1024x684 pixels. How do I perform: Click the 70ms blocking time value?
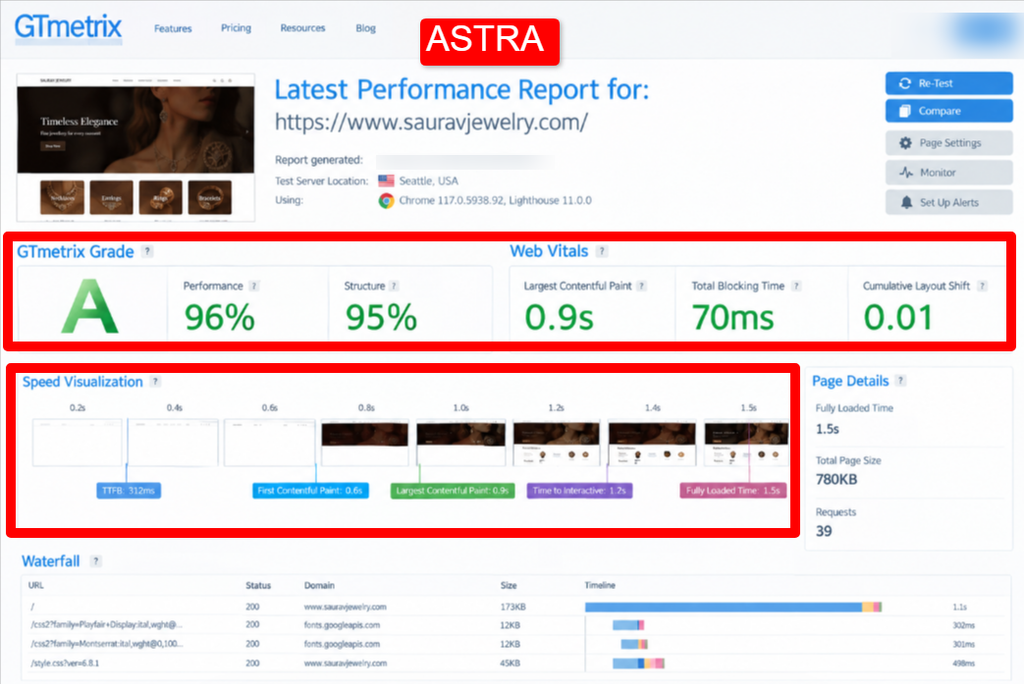[733, 318]
